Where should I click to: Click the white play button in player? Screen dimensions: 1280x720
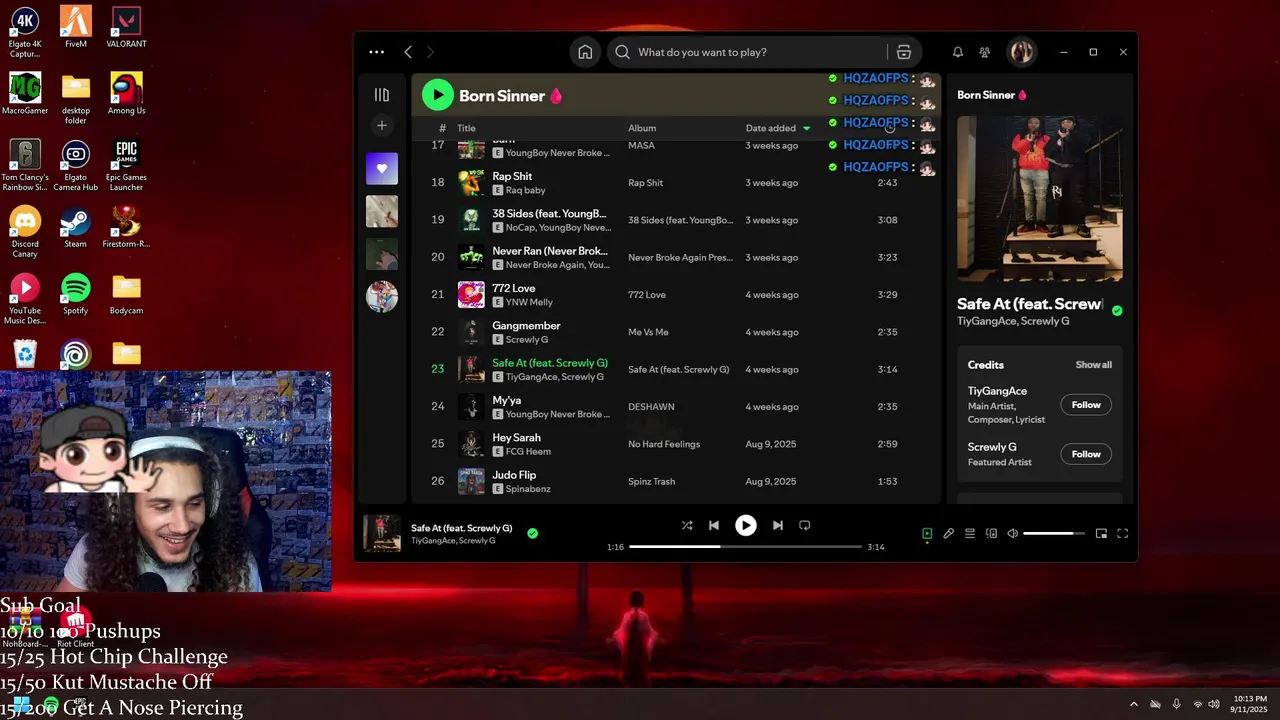click(746, 525)
